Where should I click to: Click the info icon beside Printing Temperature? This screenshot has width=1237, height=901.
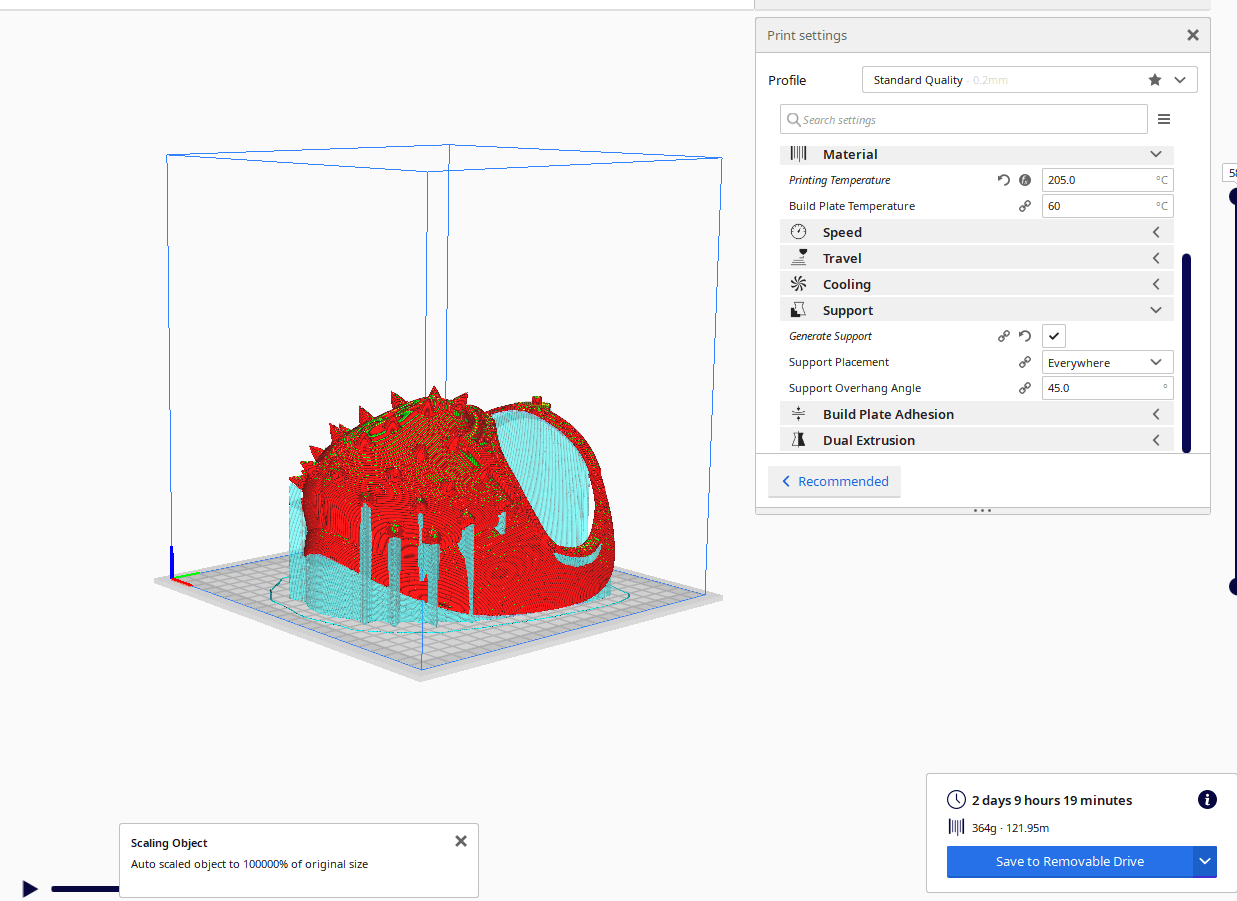[x=1024, y=179]
